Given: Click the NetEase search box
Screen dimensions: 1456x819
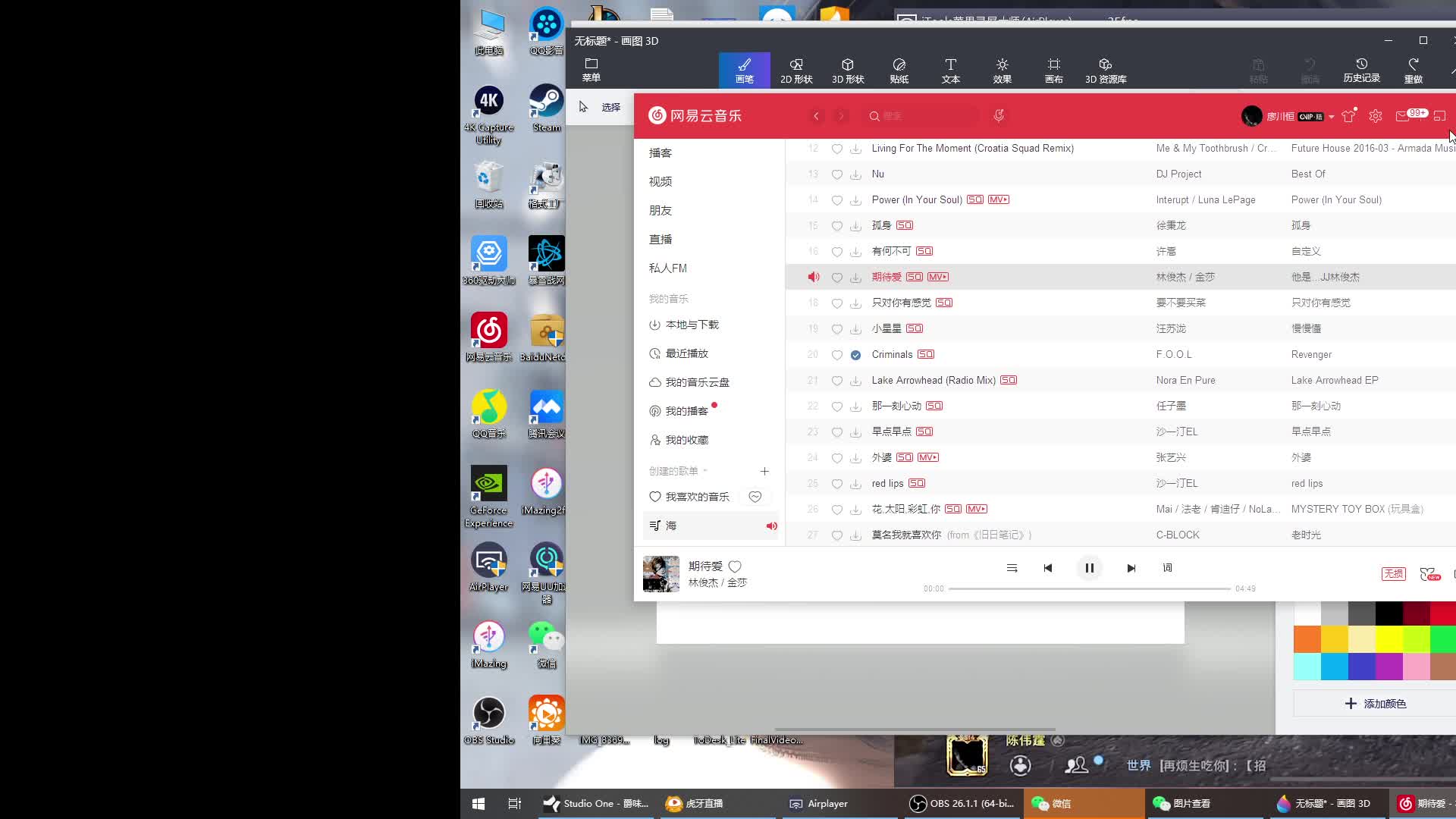Looking at the screenshot, I should point(923,116).
